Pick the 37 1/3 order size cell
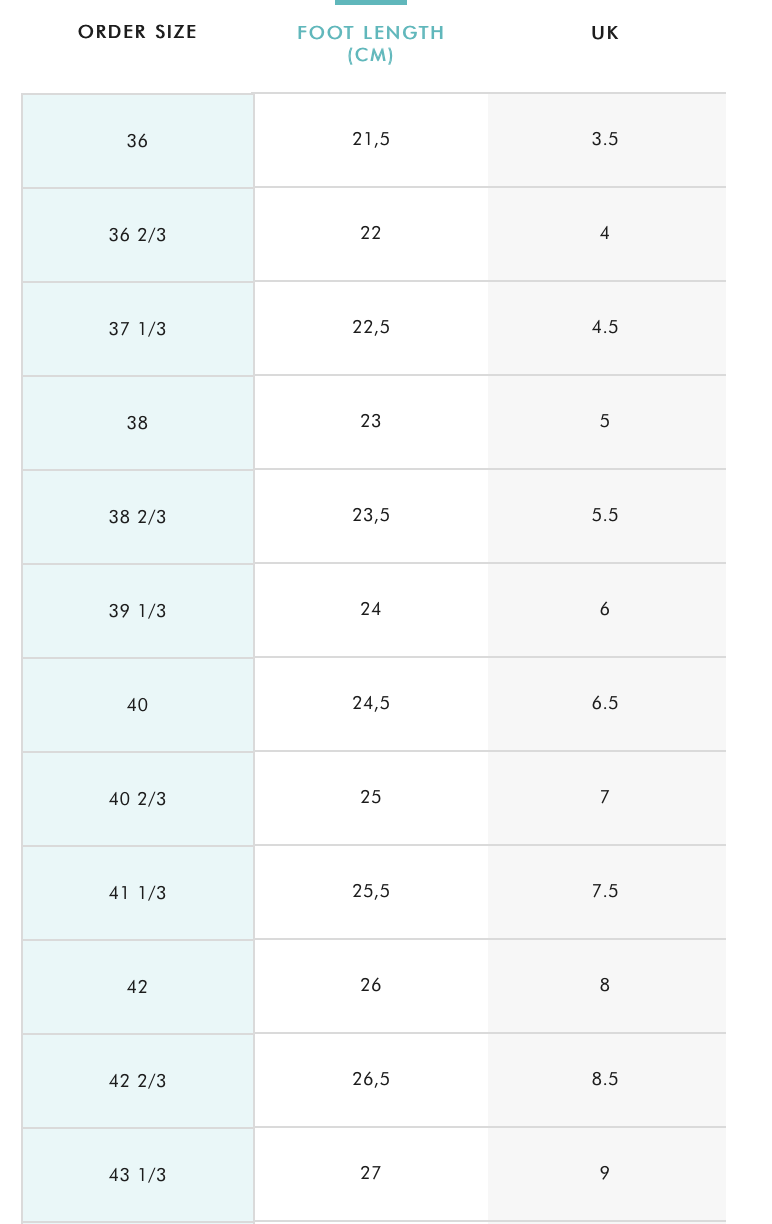The height and width of the screenshot is (1224, 772). pyautogui.click(x=138, y=329)
